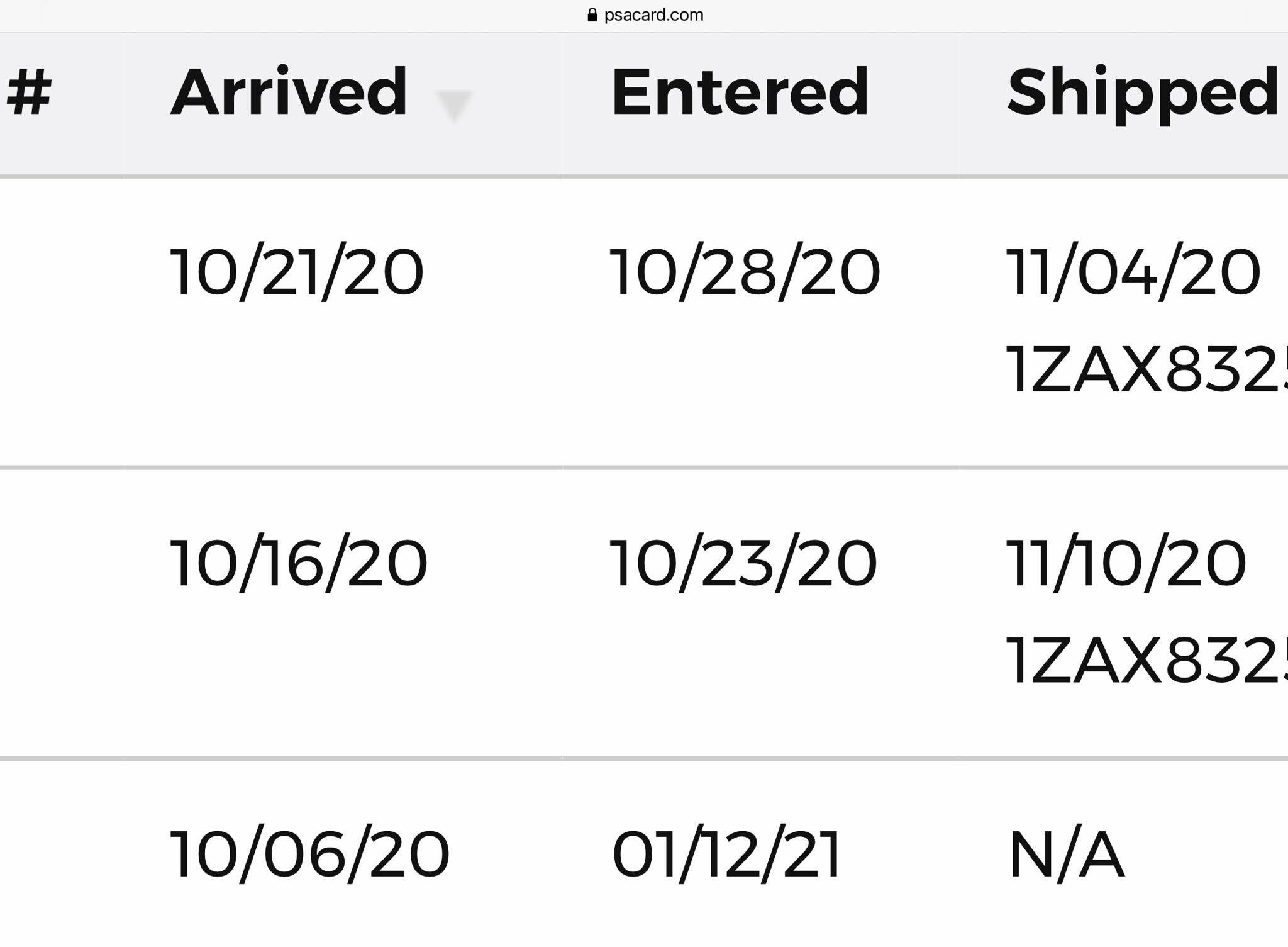The image size is (1288, 947).
Task: Click the # column header
Action: tap(28, 92)
